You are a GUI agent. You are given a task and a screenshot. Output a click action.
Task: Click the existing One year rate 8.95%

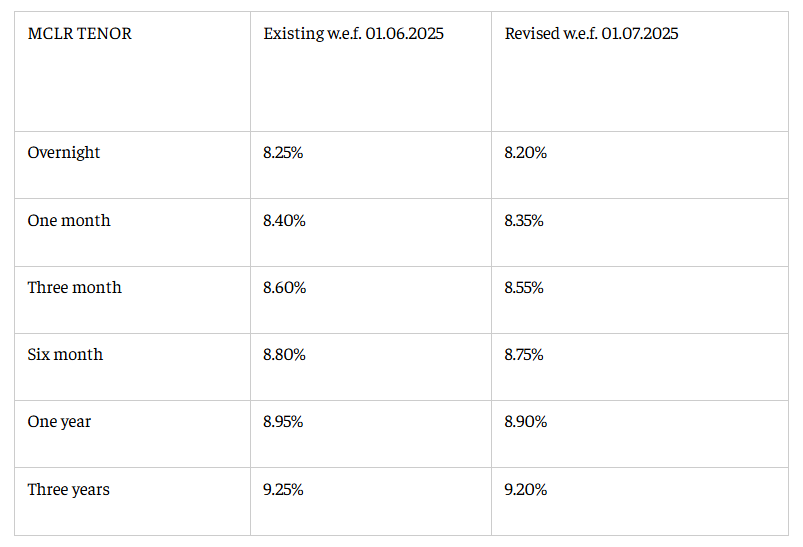coord(283,421)
